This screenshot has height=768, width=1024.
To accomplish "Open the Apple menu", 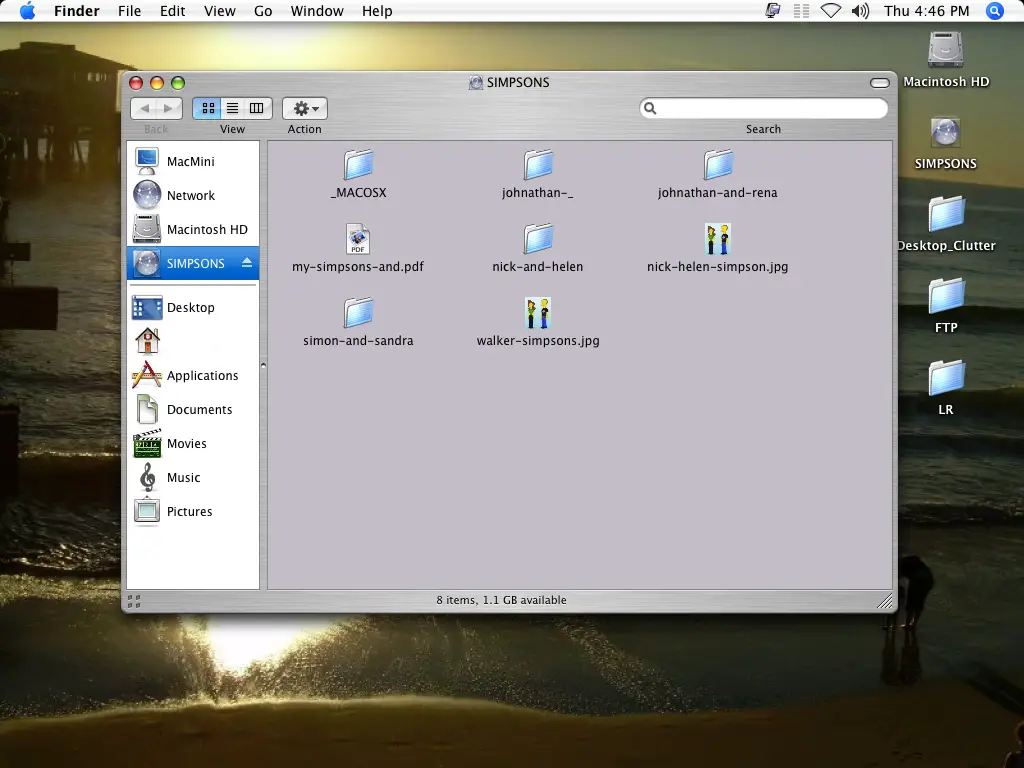I will point(27,11).
